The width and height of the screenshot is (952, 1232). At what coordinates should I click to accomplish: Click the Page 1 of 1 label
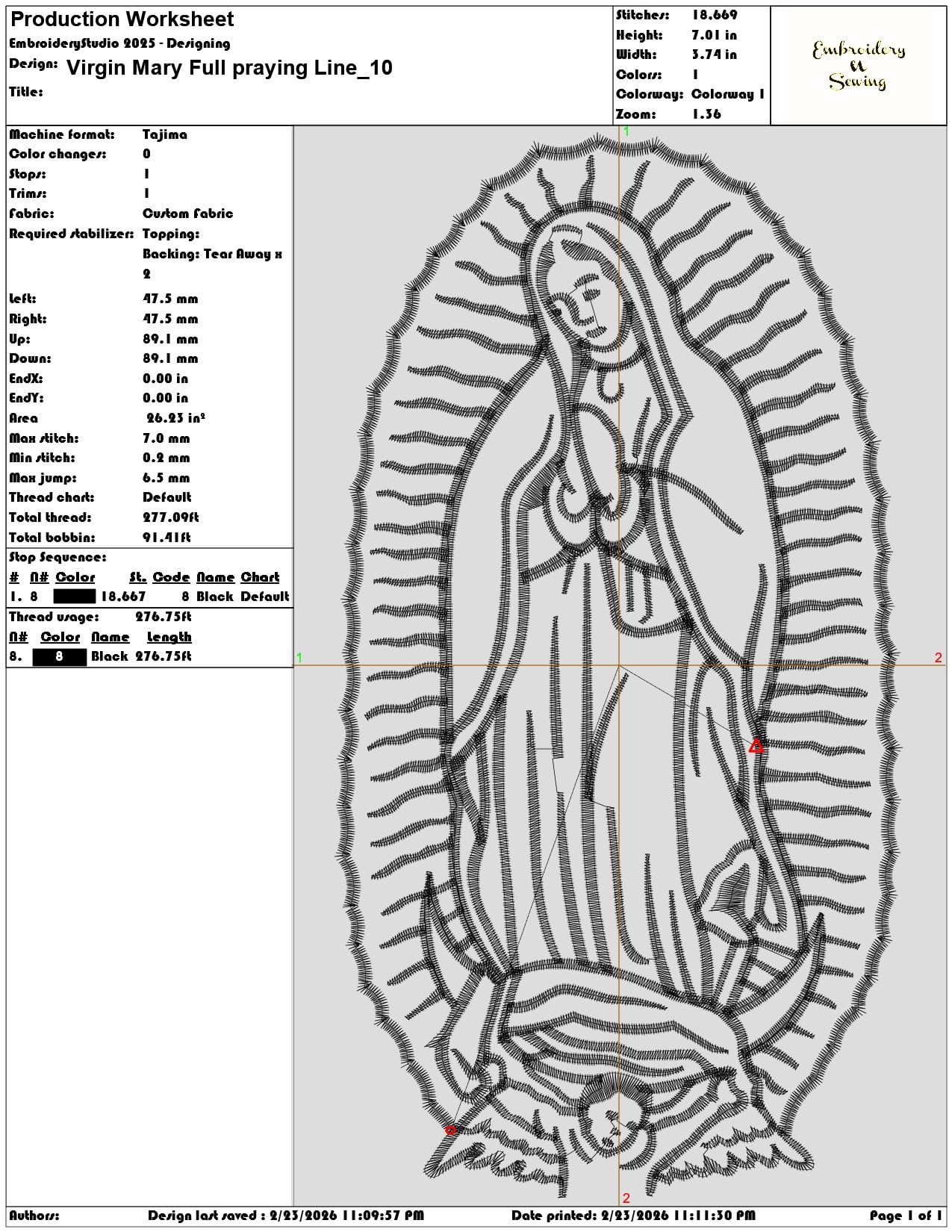(906, 1216)
